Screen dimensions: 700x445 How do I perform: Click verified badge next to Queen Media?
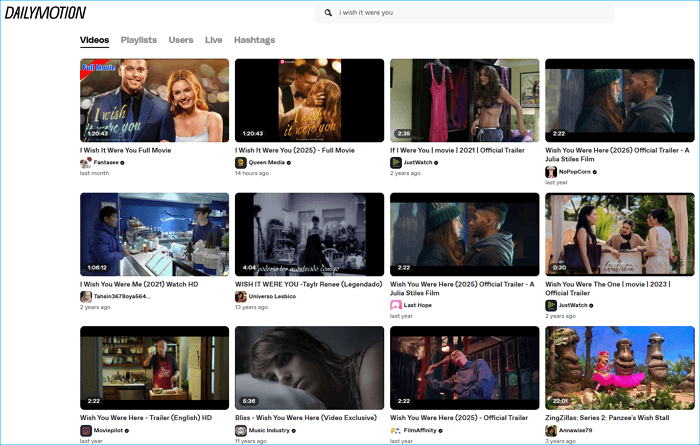(x=289, y=163)
